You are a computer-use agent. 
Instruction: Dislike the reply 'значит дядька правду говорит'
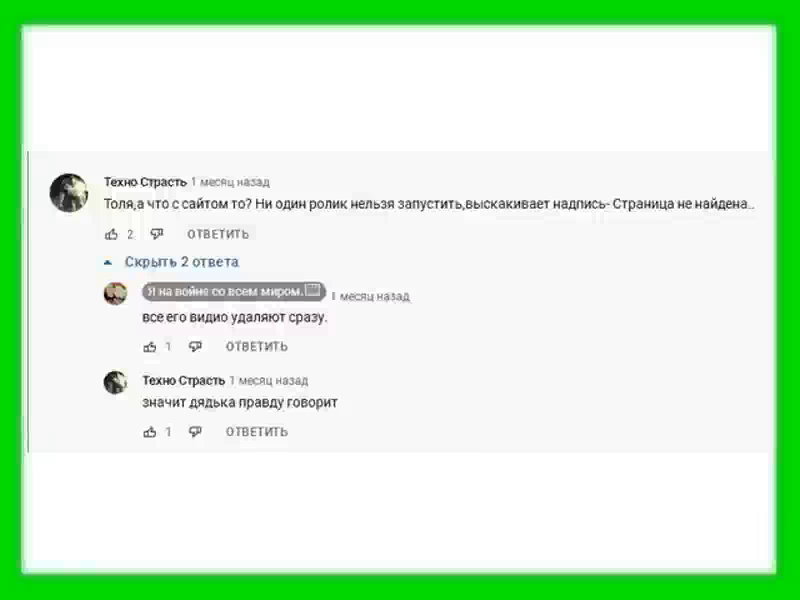195,432
